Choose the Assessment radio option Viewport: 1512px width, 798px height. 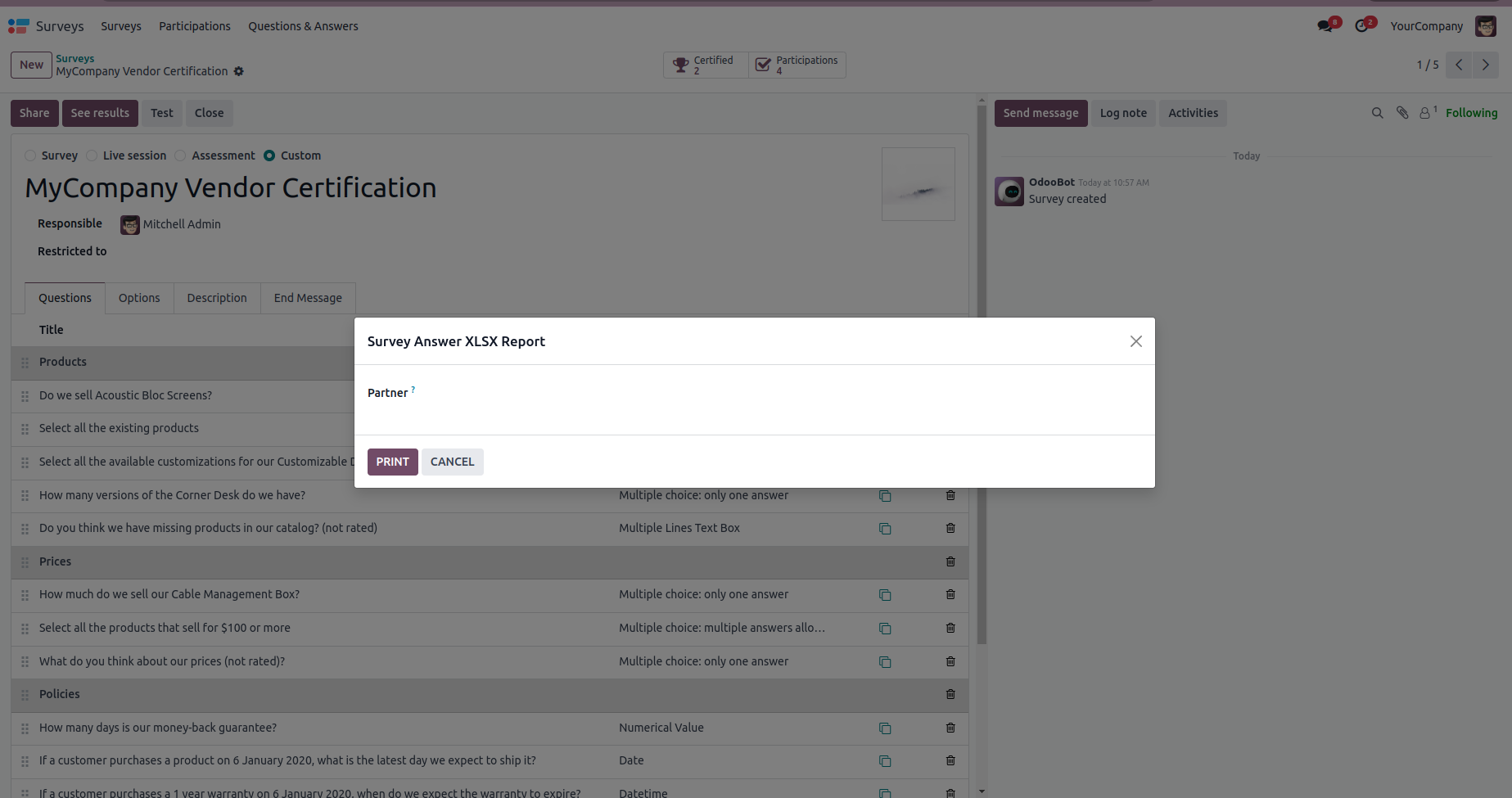tap(180, 156)
